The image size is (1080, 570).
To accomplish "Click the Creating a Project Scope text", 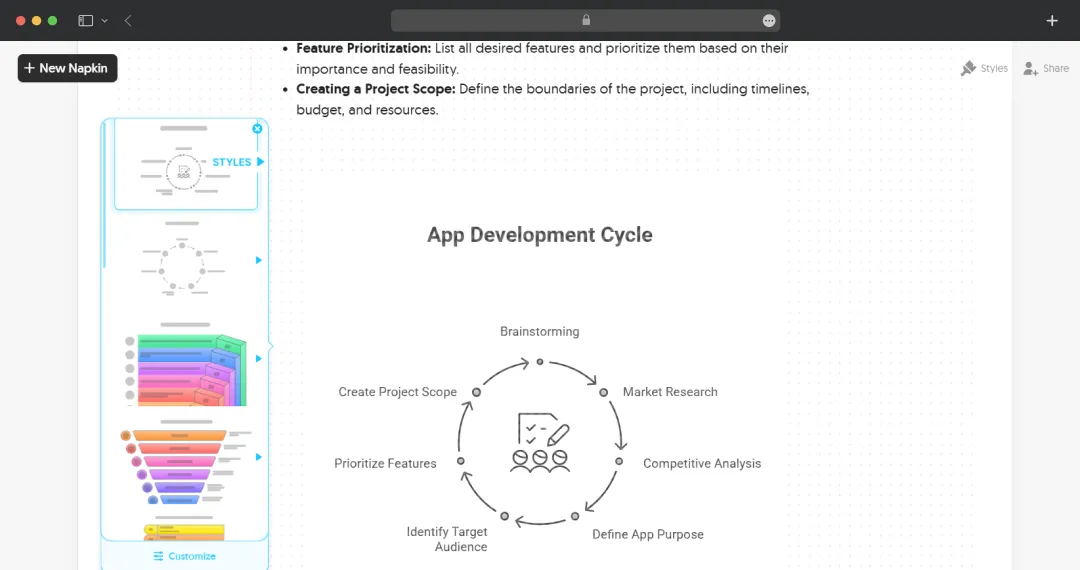I will click(552, 99).
